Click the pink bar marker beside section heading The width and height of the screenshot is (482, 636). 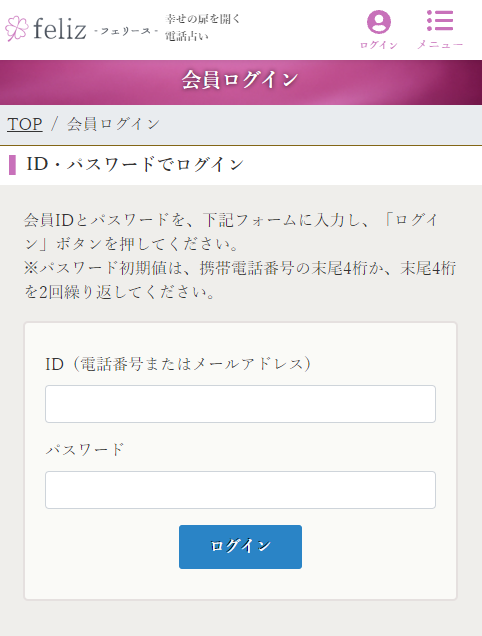click(12, 165)
